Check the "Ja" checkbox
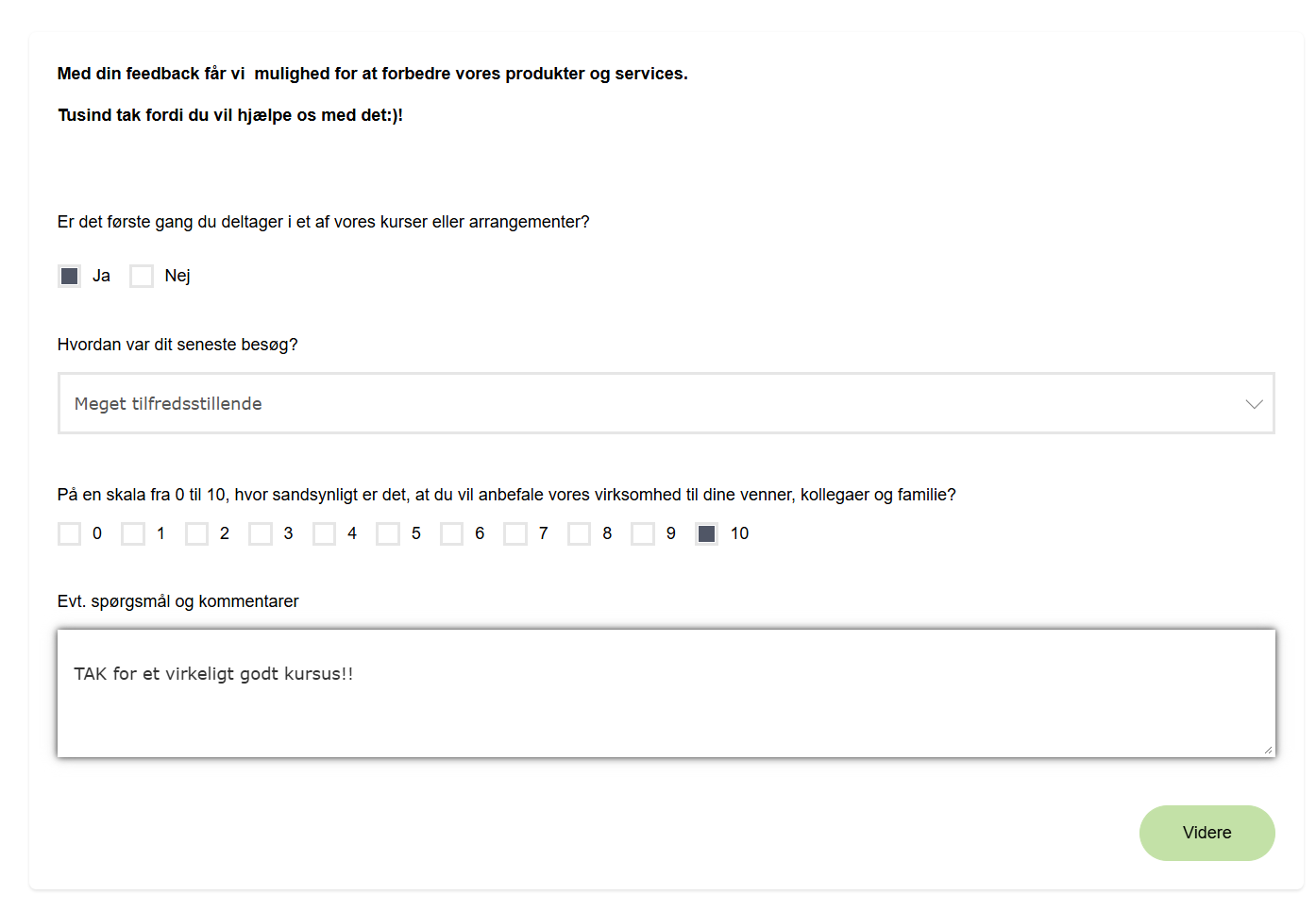 (x=69, y=276)
